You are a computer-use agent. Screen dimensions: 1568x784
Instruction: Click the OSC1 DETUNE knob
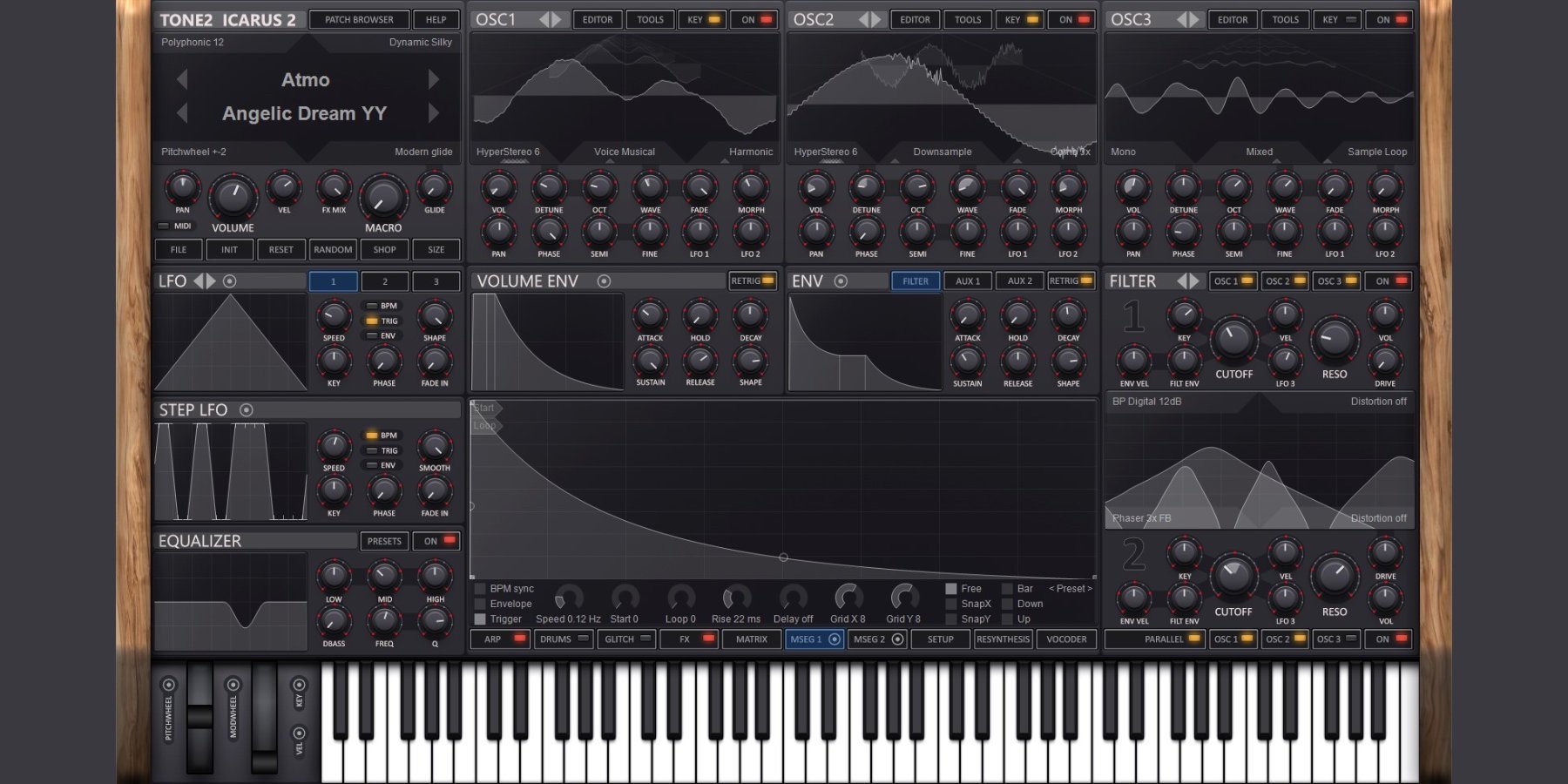point(549,188)
